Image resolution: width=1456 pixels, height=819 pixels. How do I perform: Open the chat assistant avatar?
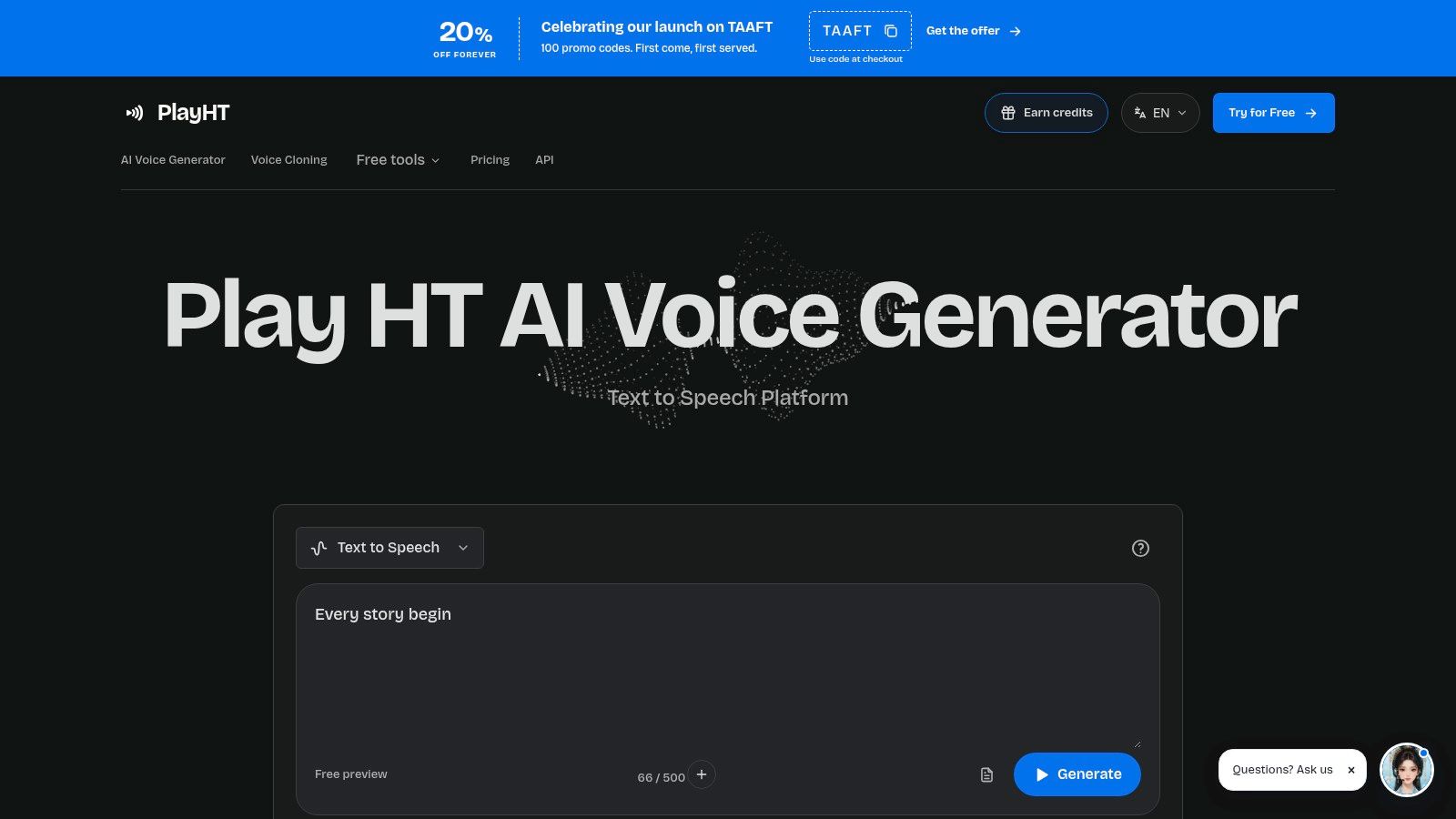point(1407,770)
